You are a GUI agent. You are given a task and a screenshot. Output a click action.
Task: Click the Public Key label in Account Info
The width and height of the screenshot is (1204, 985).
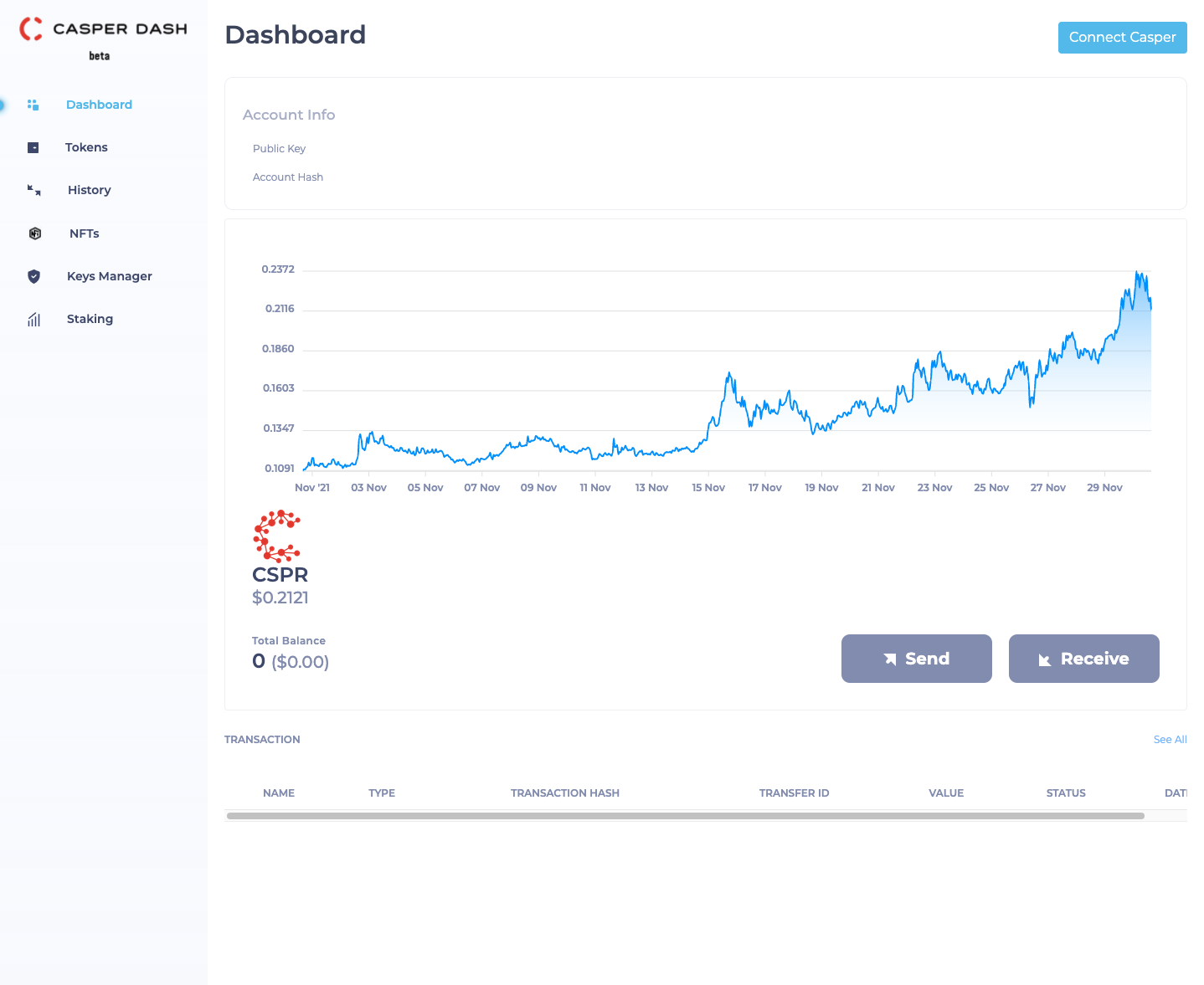coord(279,148)
